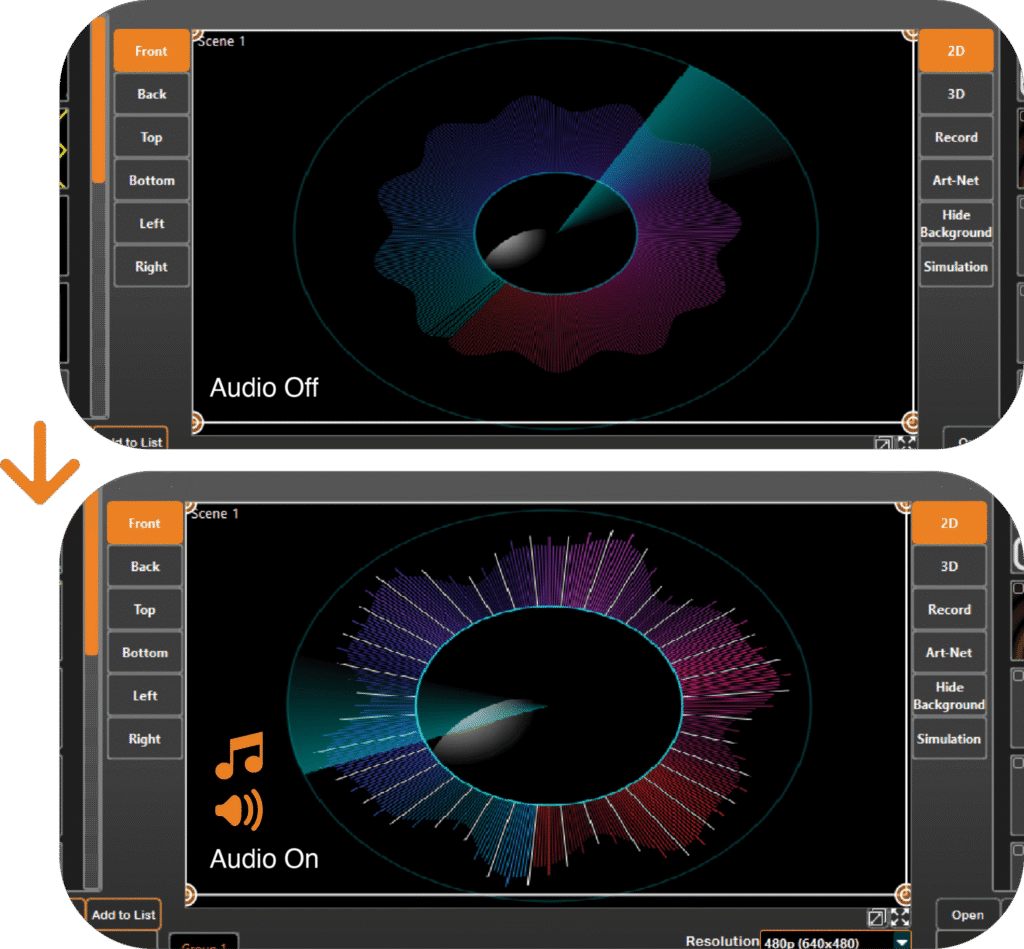Click the bottom-right corner rotation handle

pyautogui.click(x=906, y=897)
